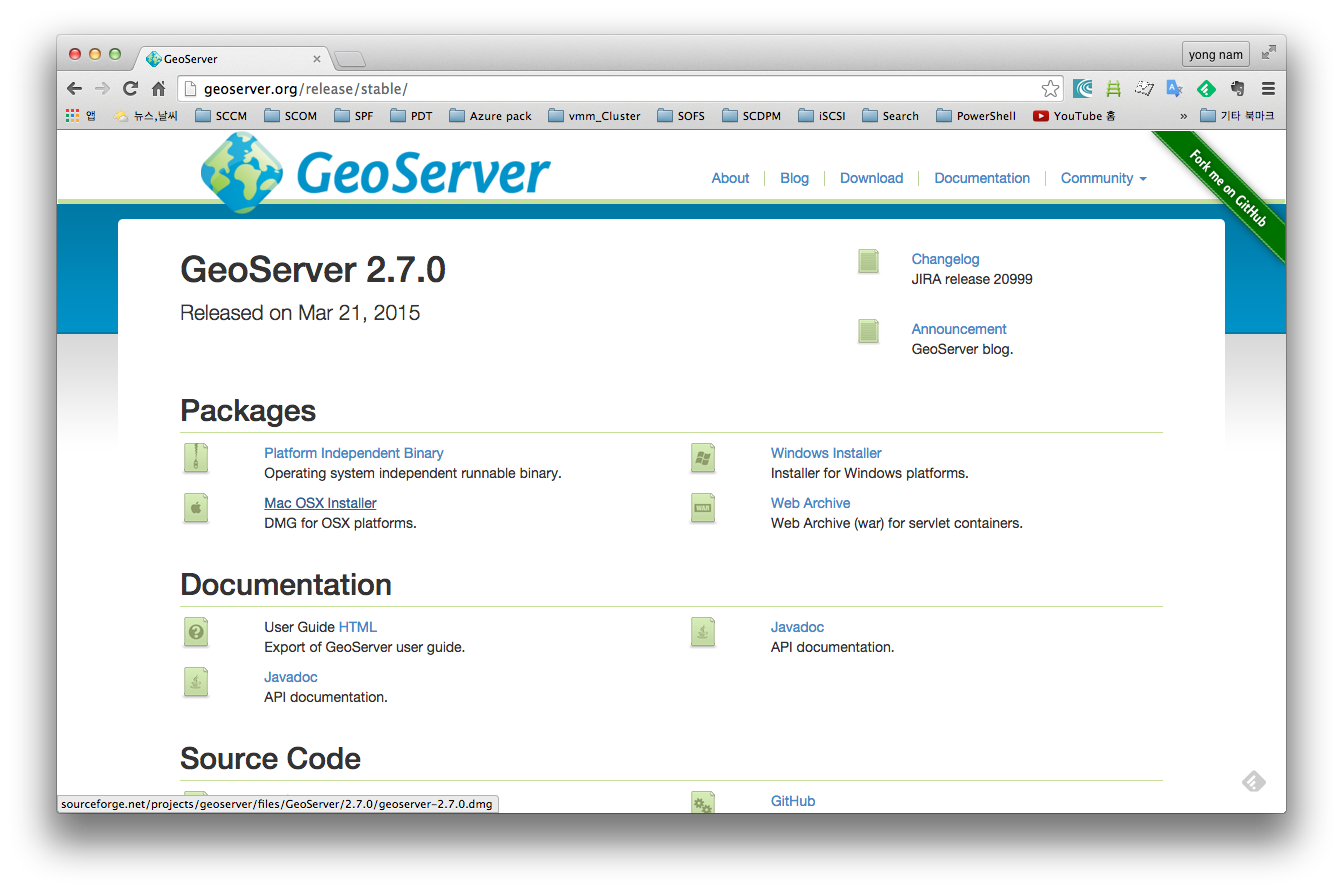Viewport: 1343px width, 892px height.
Task: Click the Changelog document icon
Action: (868, 261)
